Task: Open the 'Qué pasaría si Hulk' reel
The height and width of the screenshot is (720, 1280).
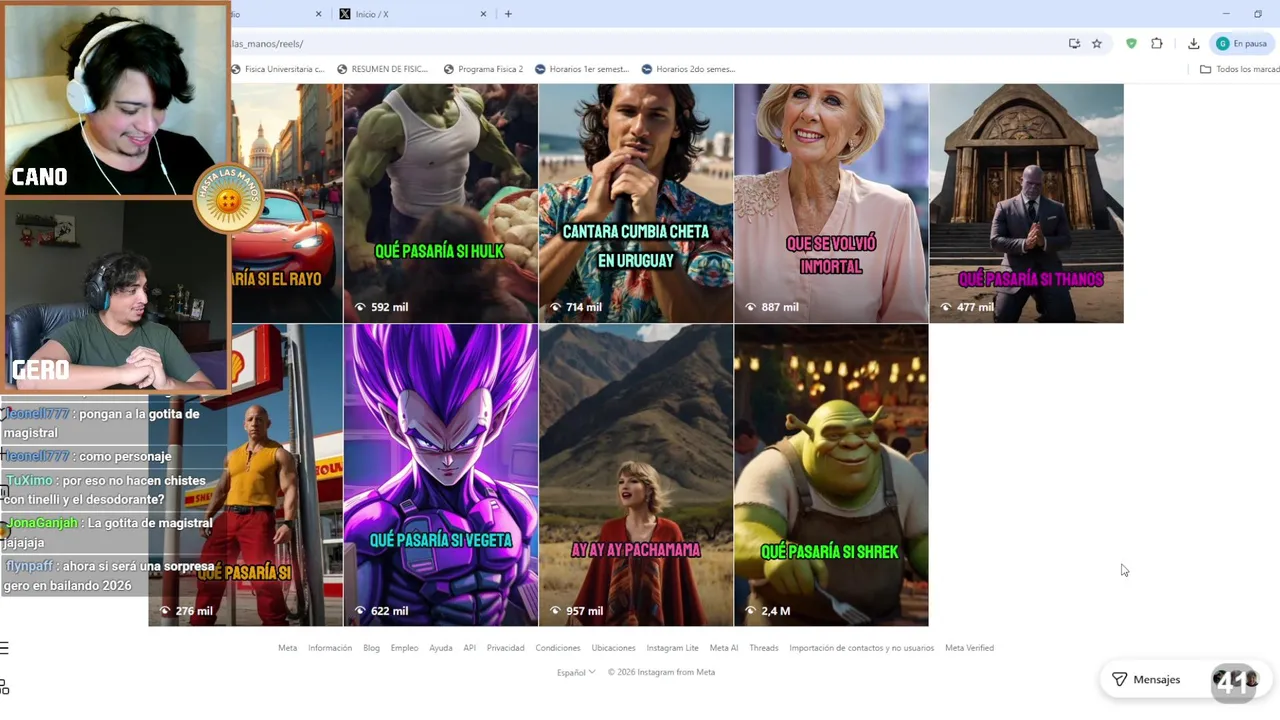Action: [x=440, y=203]
